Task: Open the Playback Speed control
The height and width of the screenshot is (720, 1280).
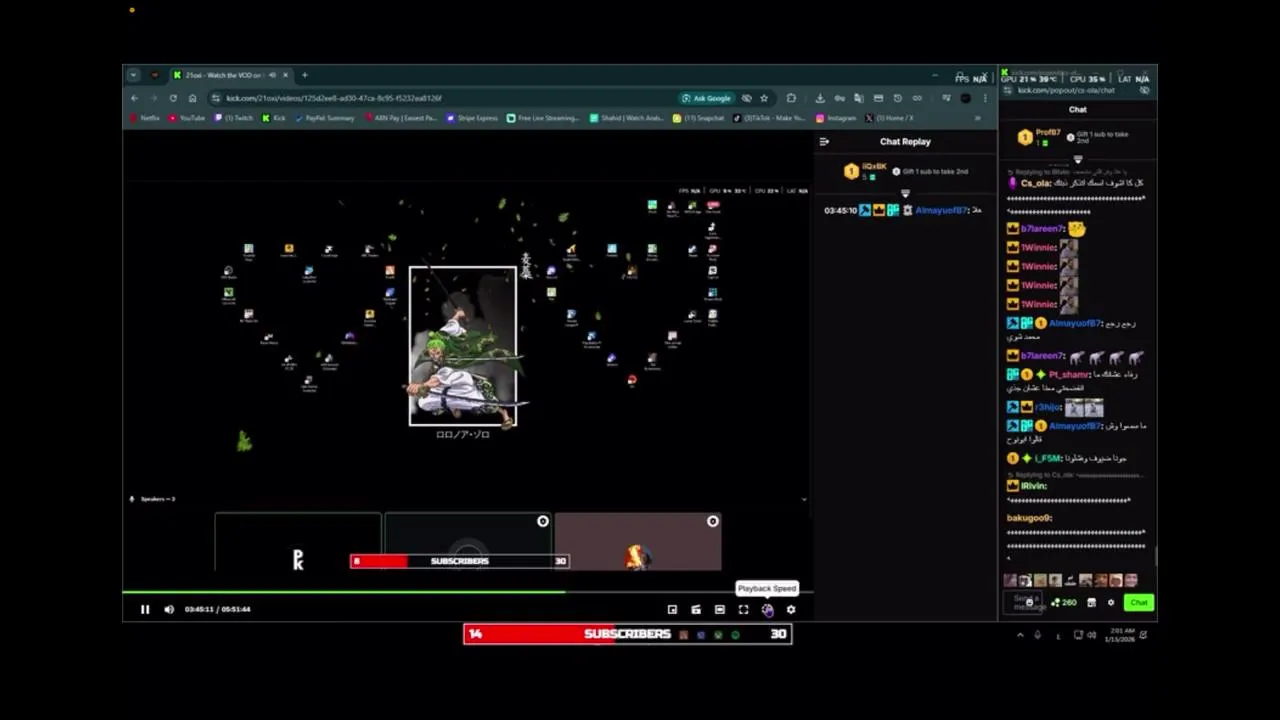Action: tap(767, 609)
